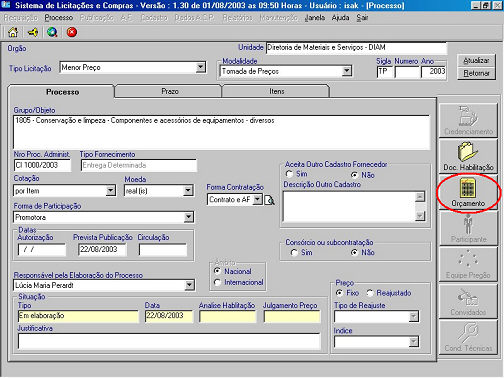Open the Forma de Participação dropdown
This screenshot has width=504, height=378.
[x=188, y=217]
